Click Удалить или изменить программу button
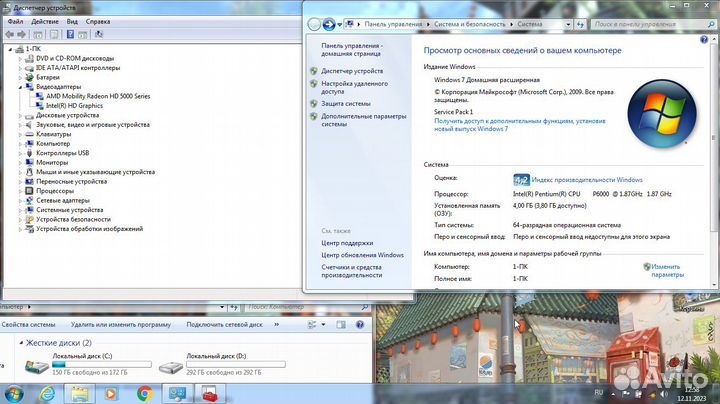720x404 pixels. pyautogui.click(x=121, y=325)
